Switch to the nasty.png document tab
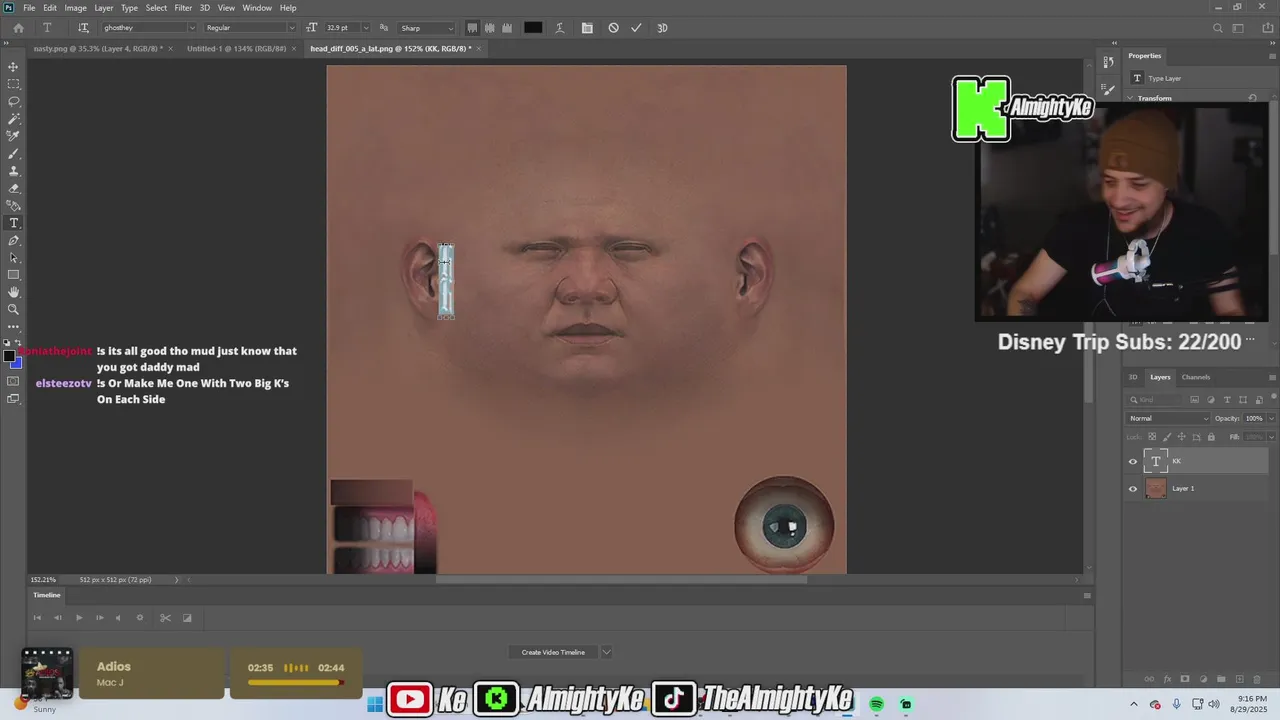The image size is (1280, 720). (98, 48)
